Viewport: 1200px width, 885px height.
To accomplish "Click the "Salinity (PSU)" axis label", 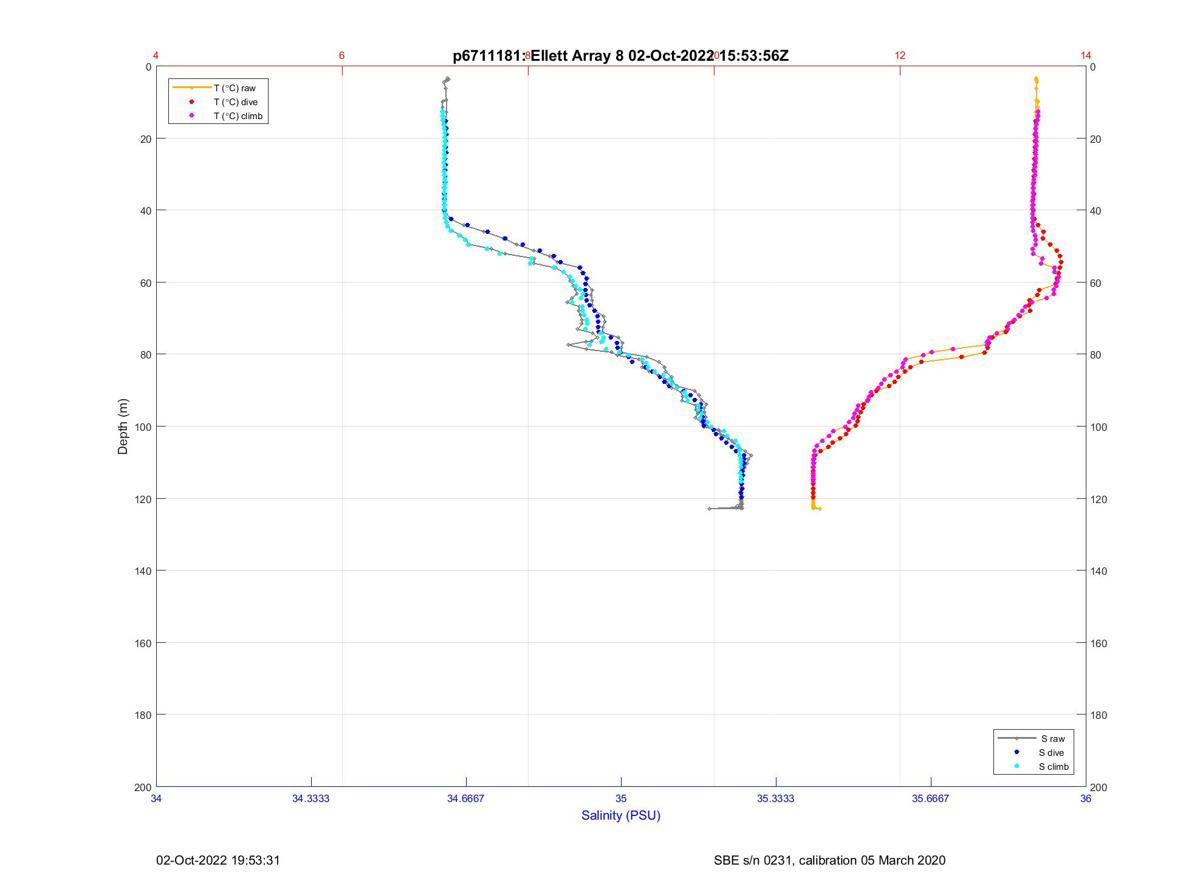I will (621, 815).
